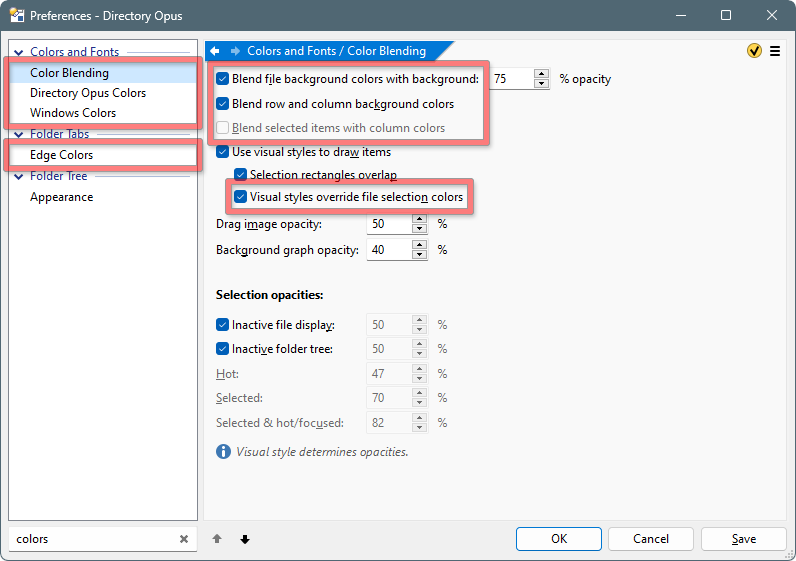Increase Hot opacity spinner

click(x=419, y=369)
